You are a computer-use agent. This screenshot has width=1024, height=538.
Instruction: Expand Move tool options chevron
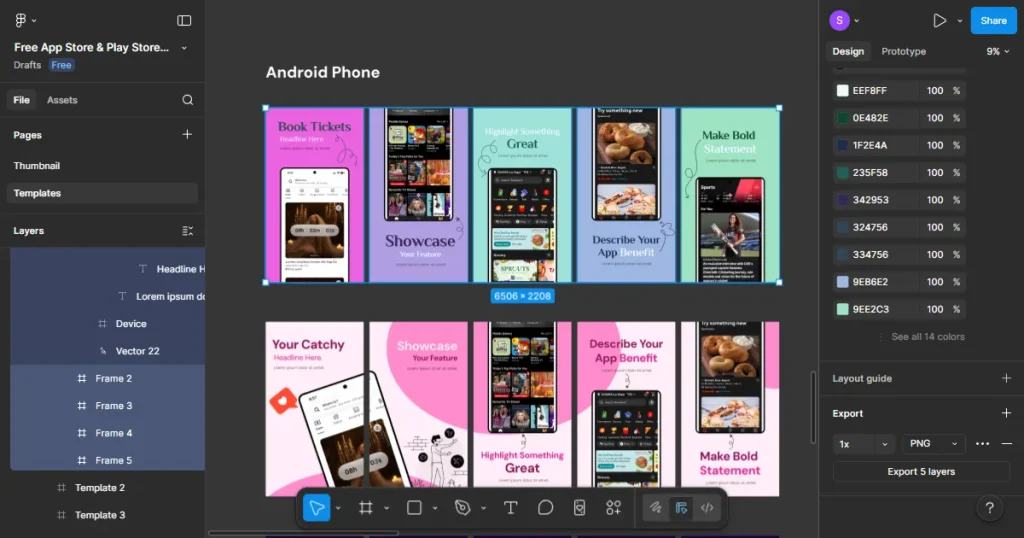pos(338,508)
